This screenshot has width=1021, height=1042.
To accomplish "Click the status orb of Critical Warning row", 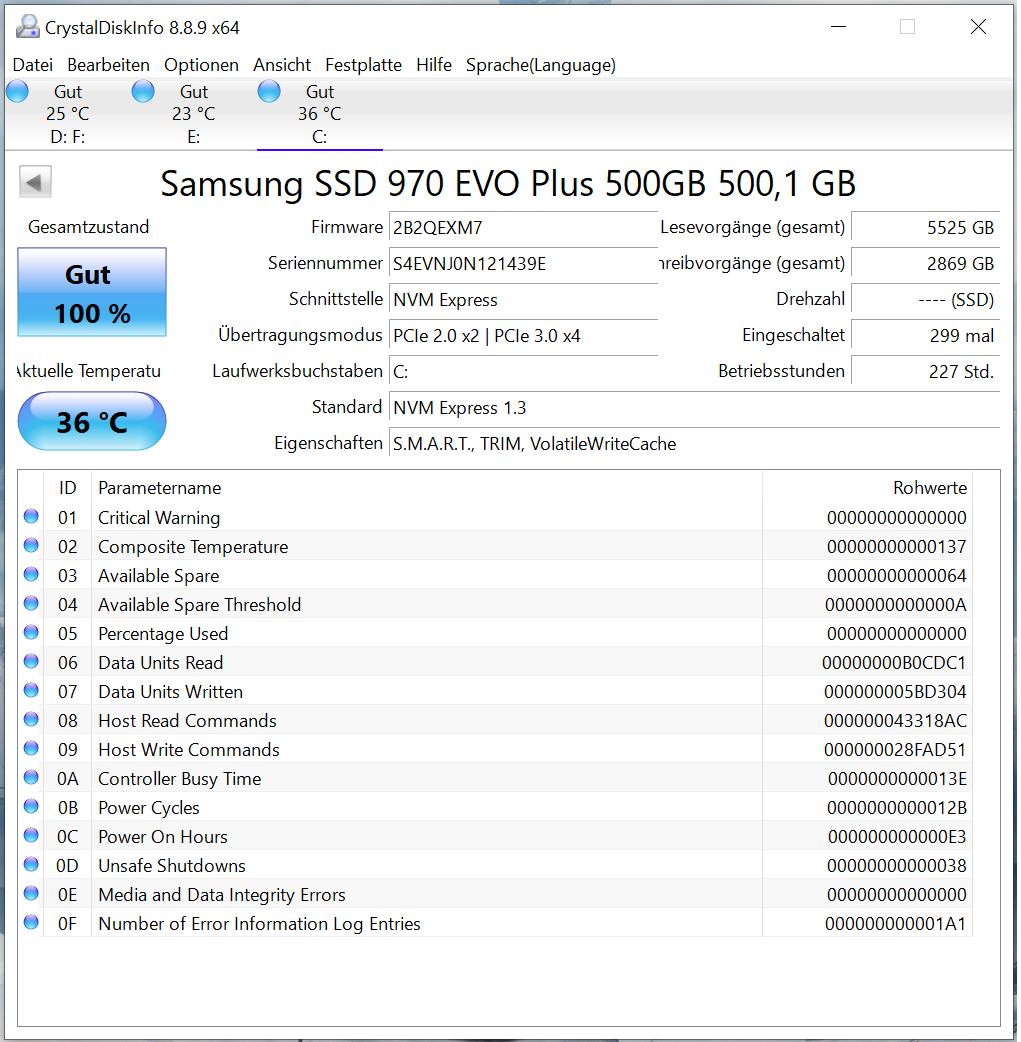I will click(31, 516).
